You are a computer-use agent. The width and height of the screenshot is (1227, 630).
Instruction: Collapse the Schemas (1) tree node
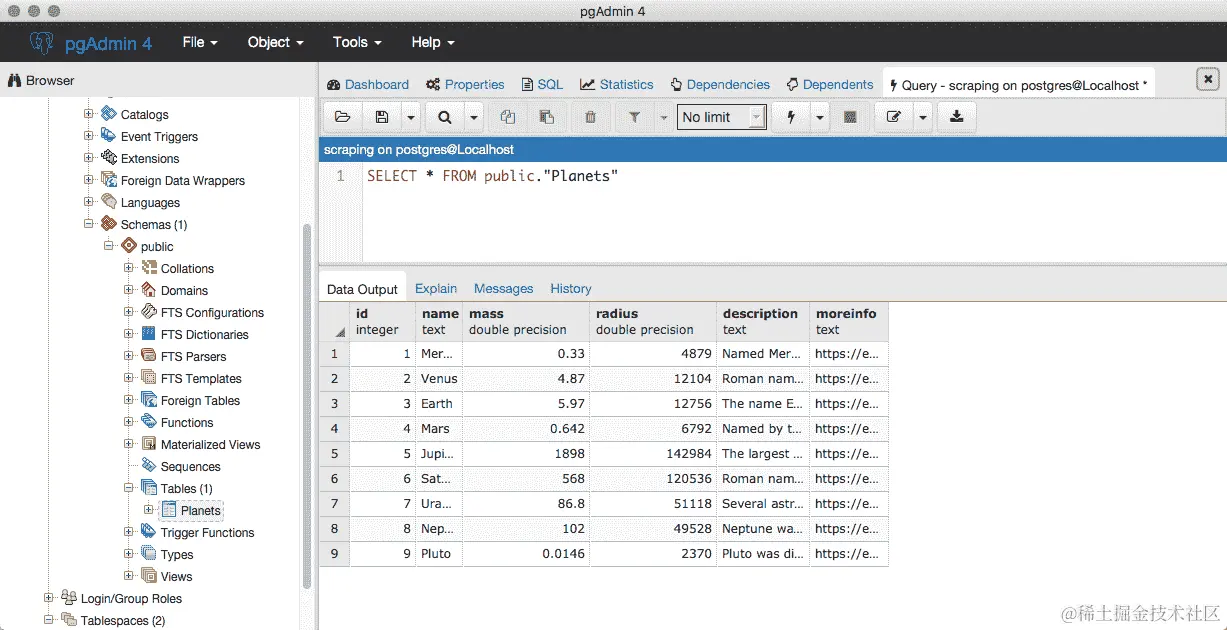(89, 224)
